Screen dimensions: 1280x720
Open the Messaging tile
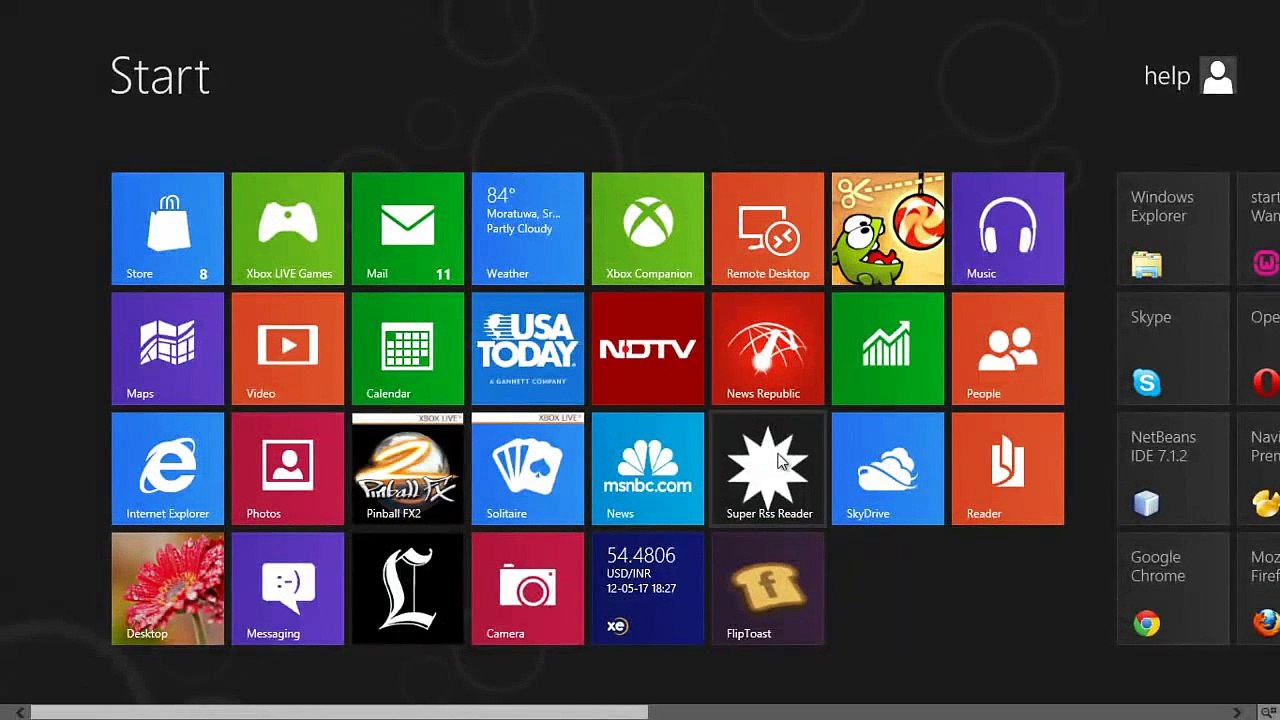tap(287, 589)
